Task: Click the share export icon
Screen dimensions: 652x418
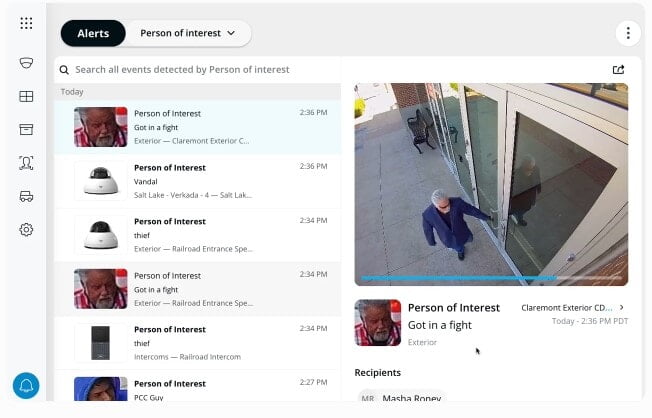Action: pos(619,69)
